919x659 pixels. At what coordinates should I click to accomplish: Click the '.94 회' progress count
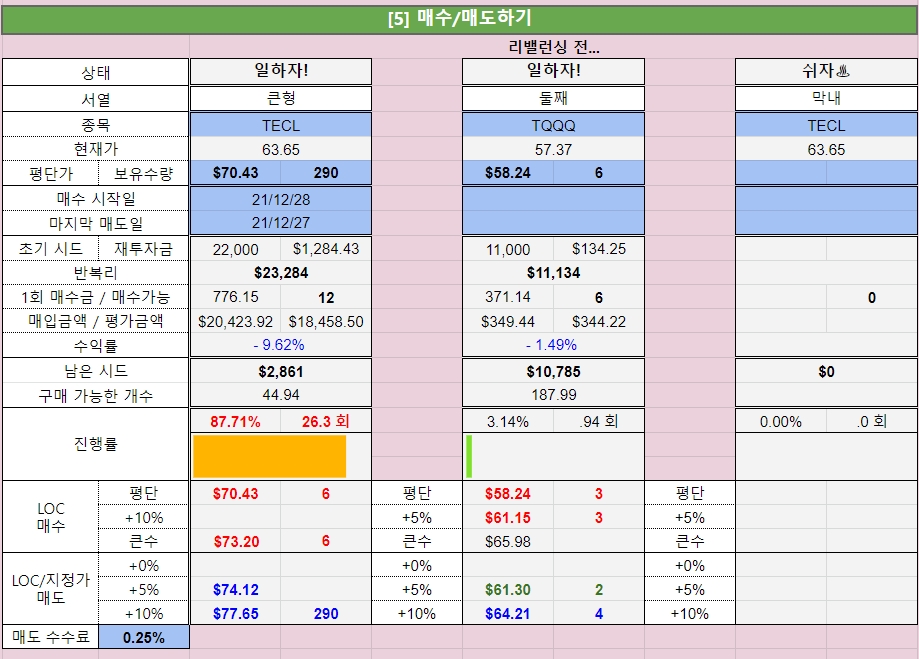pyautogui.click(x=598, y=422)
